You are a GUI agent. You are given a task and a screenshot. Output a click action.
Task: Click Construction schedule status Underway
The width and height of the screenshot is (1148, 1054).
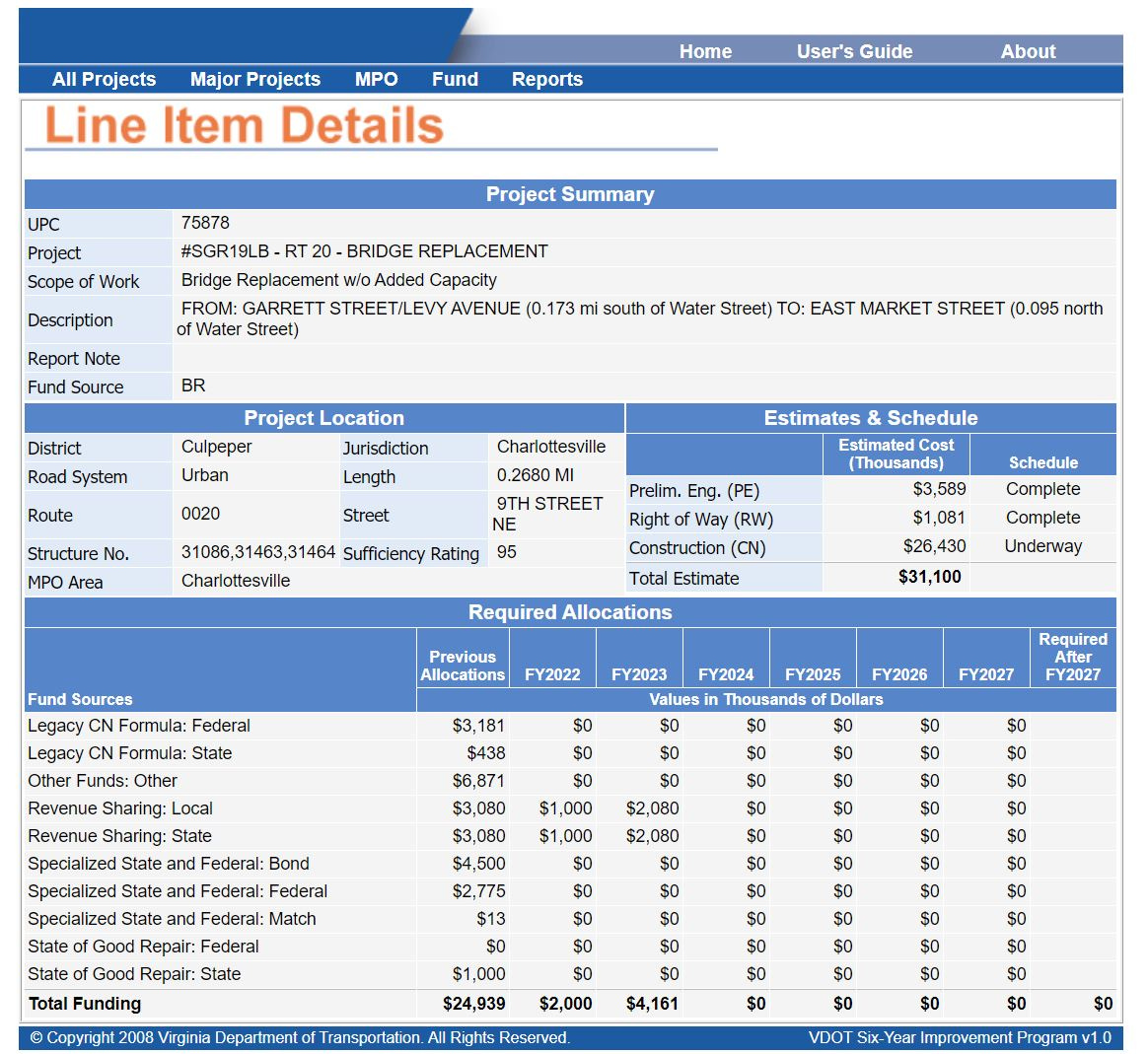[x=1043, y=546]
